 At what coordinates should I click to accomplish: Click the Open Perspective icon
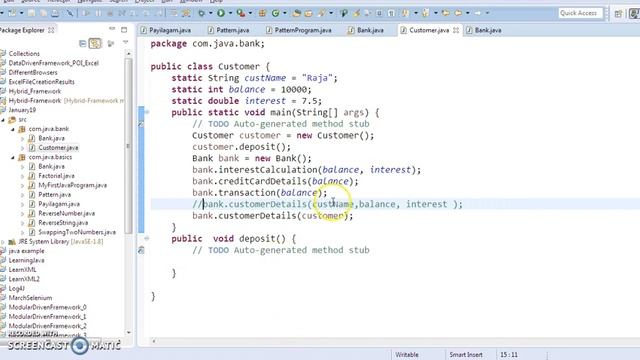click(618, 14)
